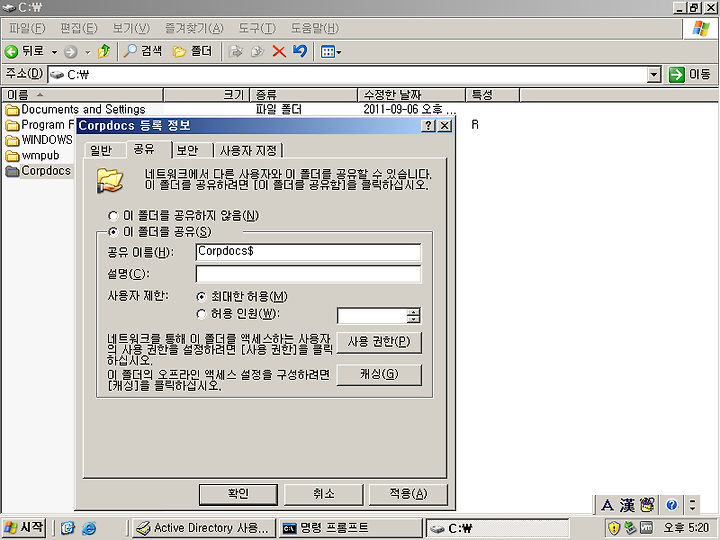Click the 적용(A) apply button
Viewport: 720px width, 540px height.
tap(408, 494)
